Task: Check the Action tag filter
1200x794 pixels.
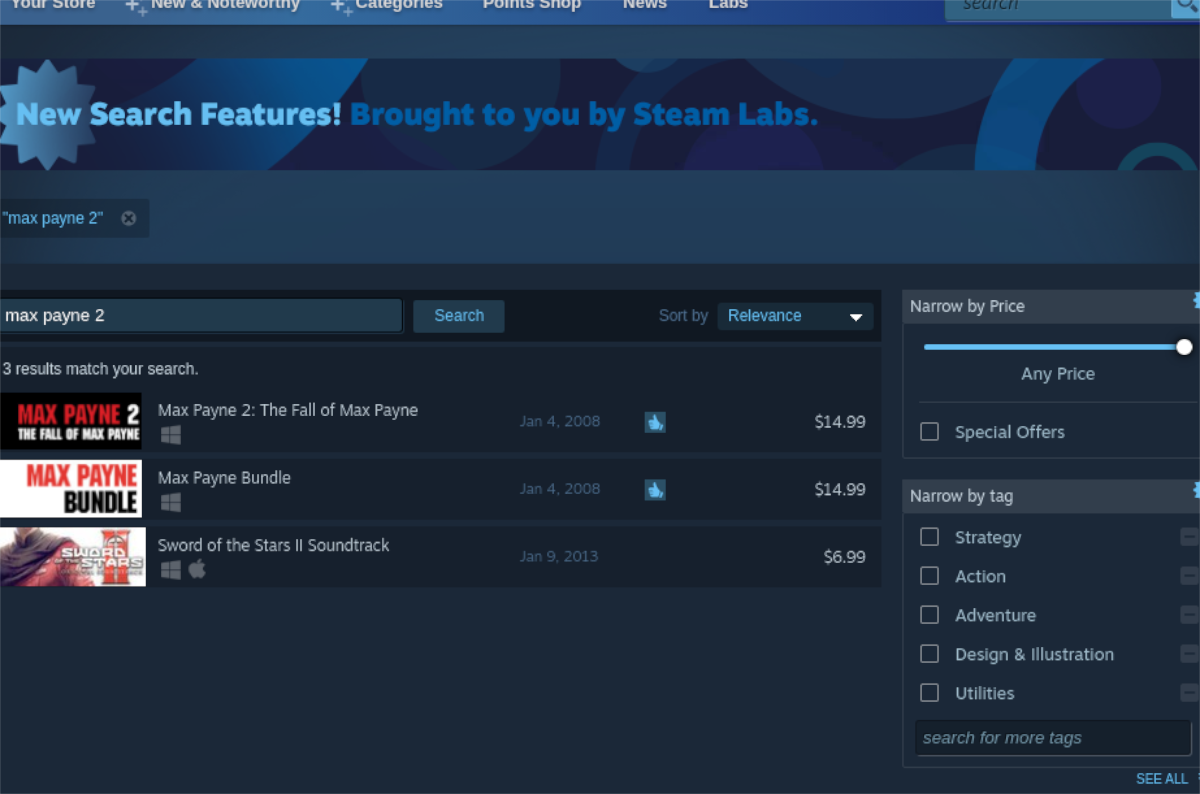Action: click(930, 576)
